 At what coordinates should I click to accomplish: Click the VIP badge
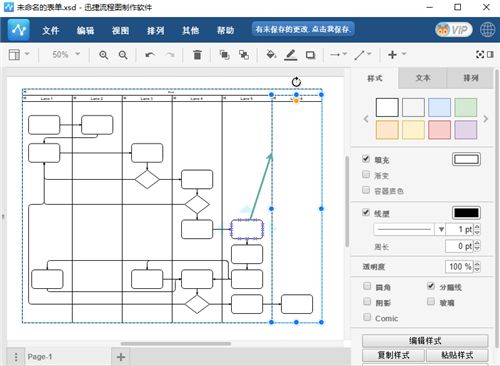point(454,30)
